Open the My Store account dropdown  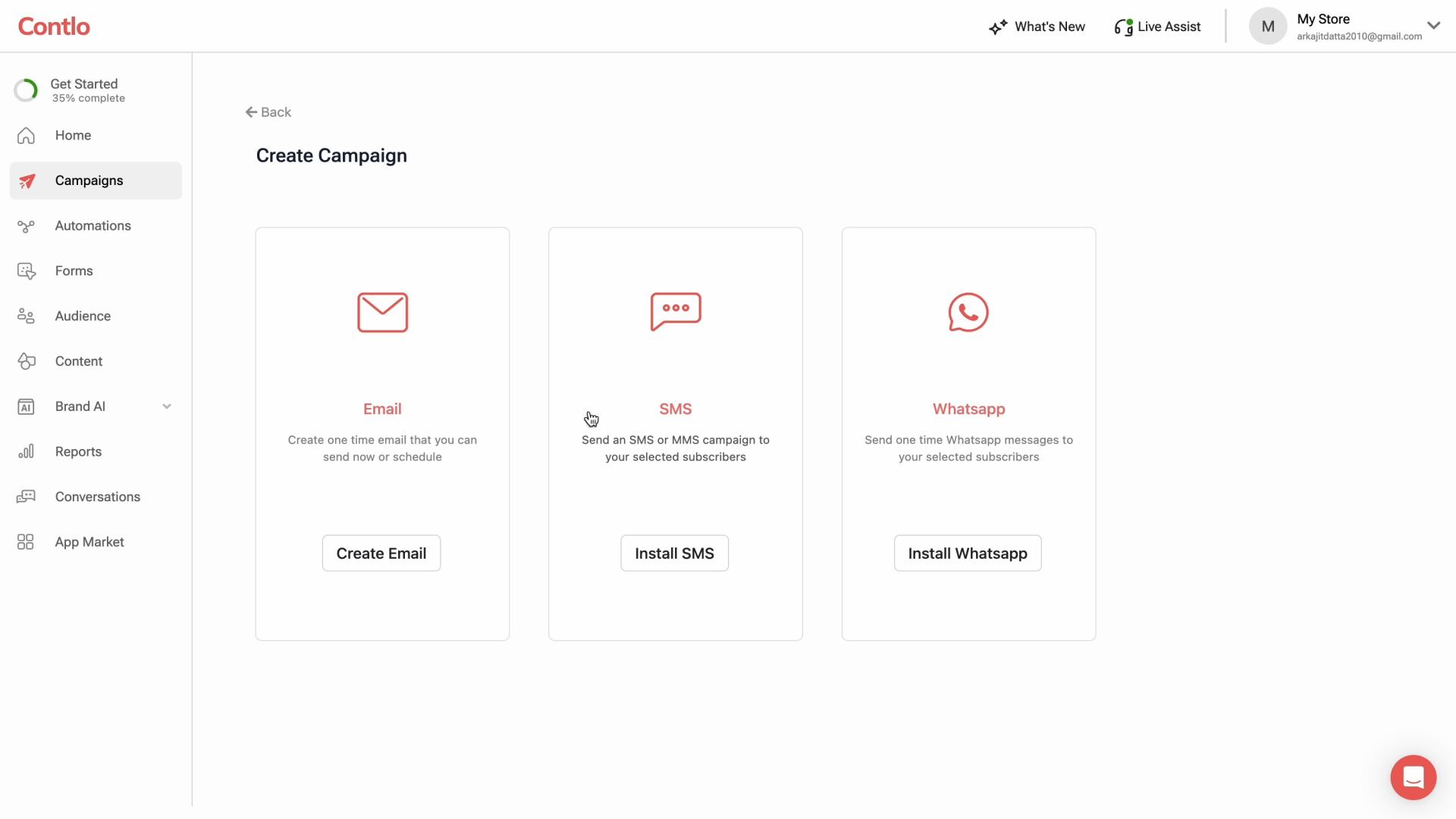pyautogui.click(x=1433, y=26)
